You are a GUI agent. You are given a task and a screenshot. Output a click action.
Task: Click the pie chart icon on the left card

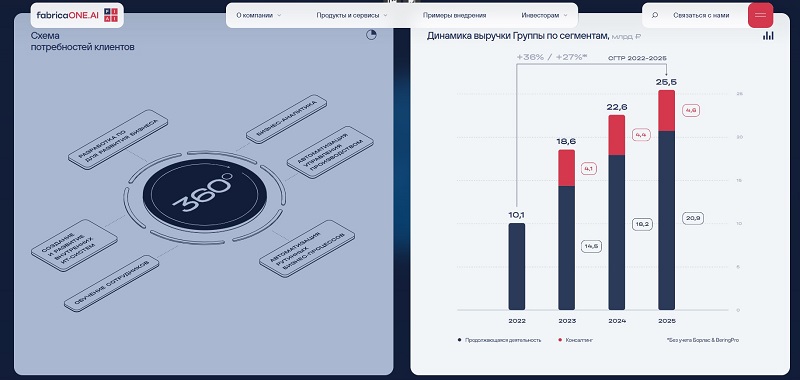click(x=371, y=35)
